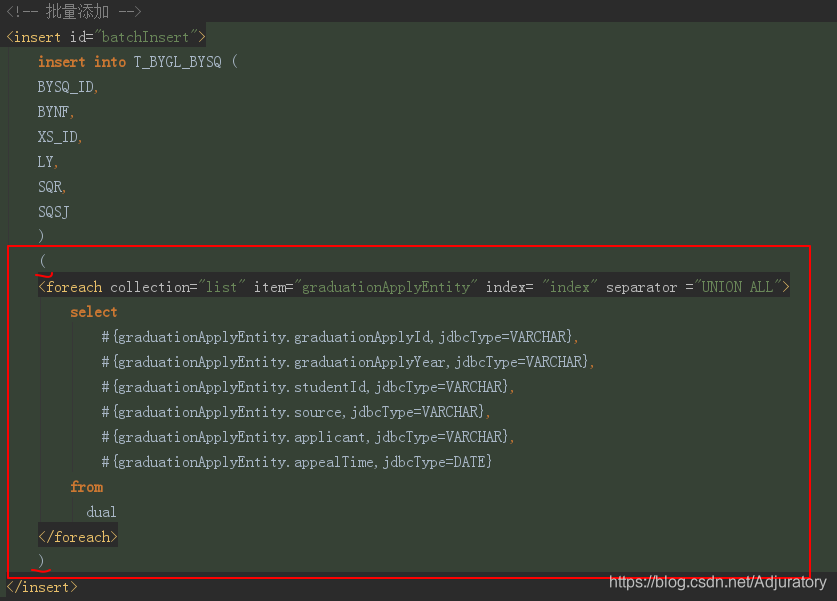837x601 pixels.
Task: Click the item="graduationApplyEntity" attribute
Action: [365, 287]
